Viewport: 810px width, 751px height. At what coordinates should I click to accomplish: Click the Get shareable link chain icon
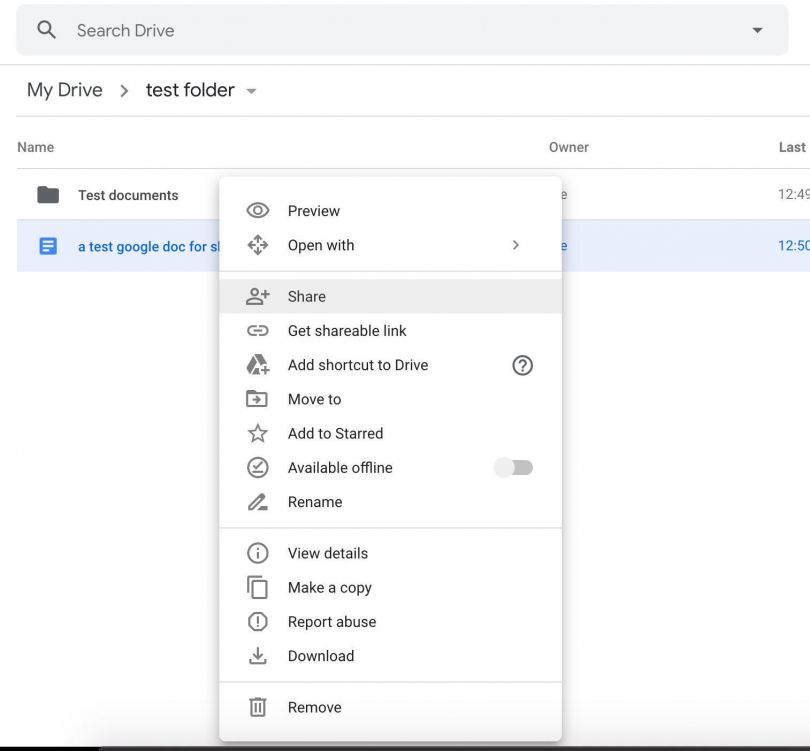click(258, 330)
